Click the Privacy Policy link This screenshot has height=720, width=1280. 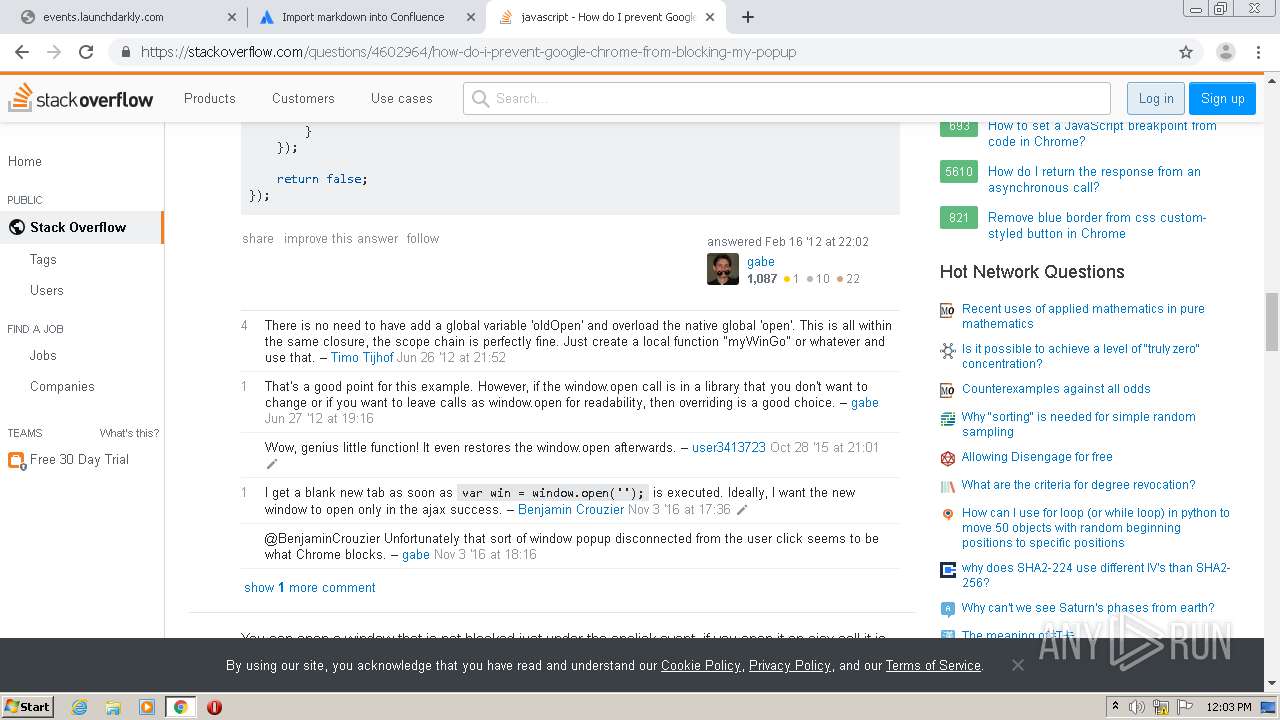790,665
